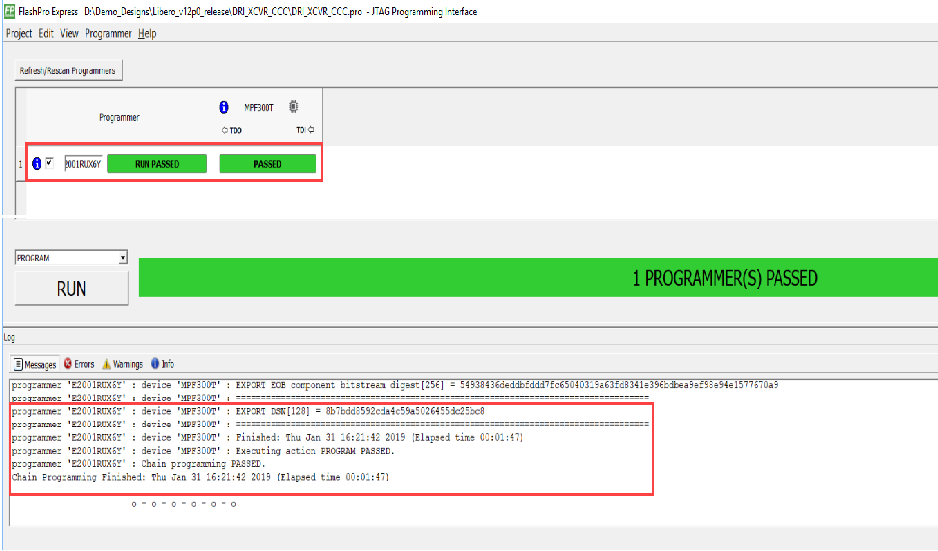
Task: Click Refresh/Rescan Programmers button
Action: [69, 71]
